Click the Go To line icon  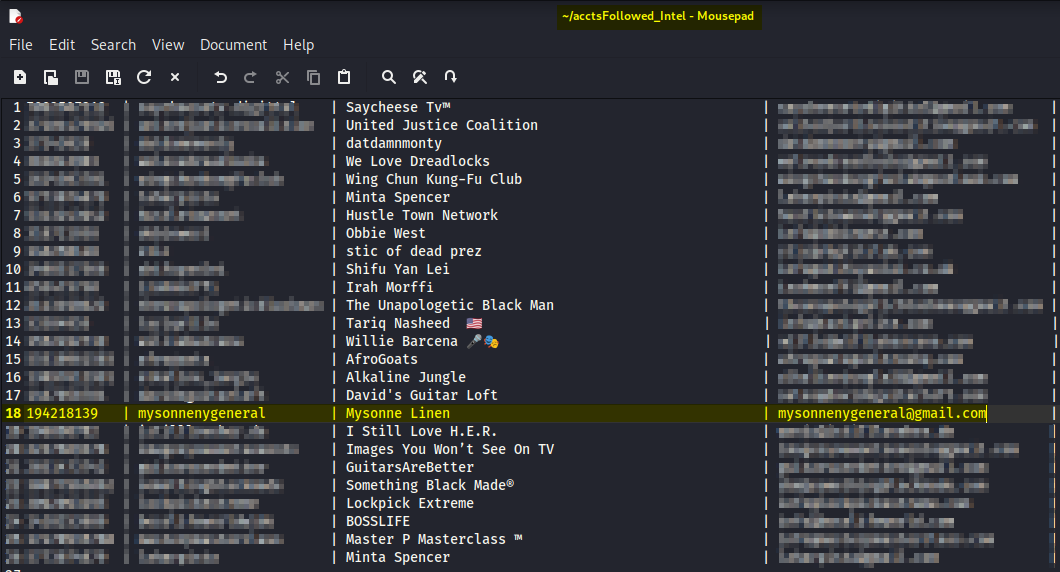click(450, 77)
